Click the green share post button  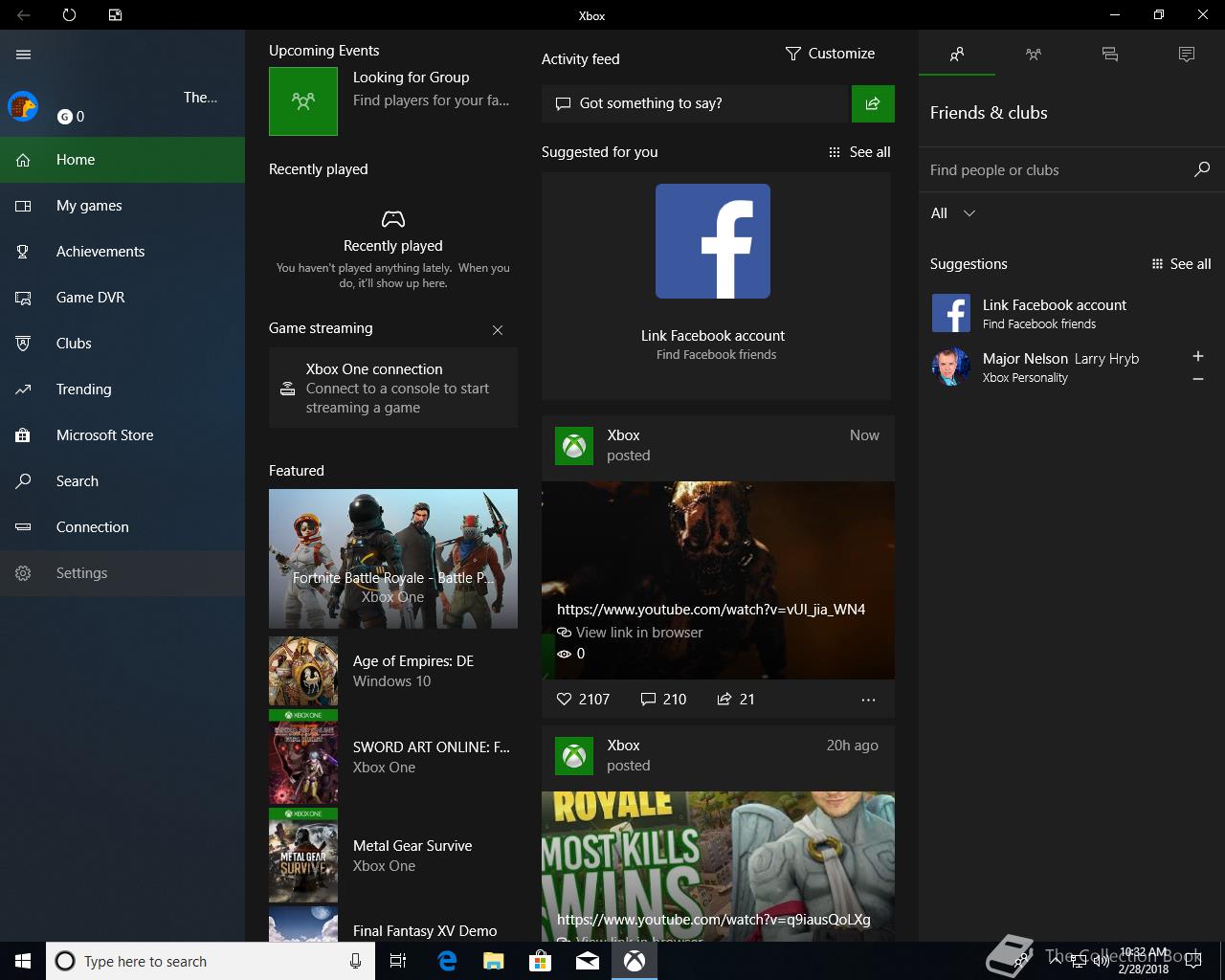pyautogui.click(x=873, y=103)
